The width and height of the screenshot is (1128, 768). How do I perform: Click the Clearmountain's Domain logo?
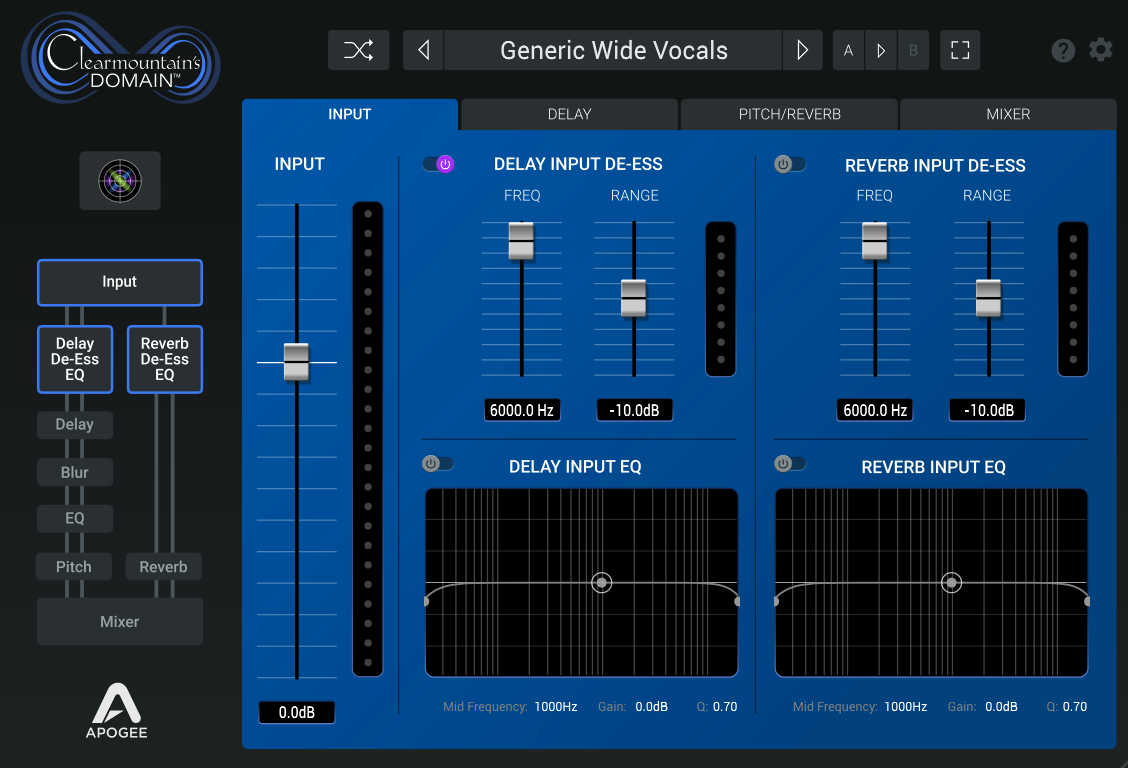tap(121, 58)
